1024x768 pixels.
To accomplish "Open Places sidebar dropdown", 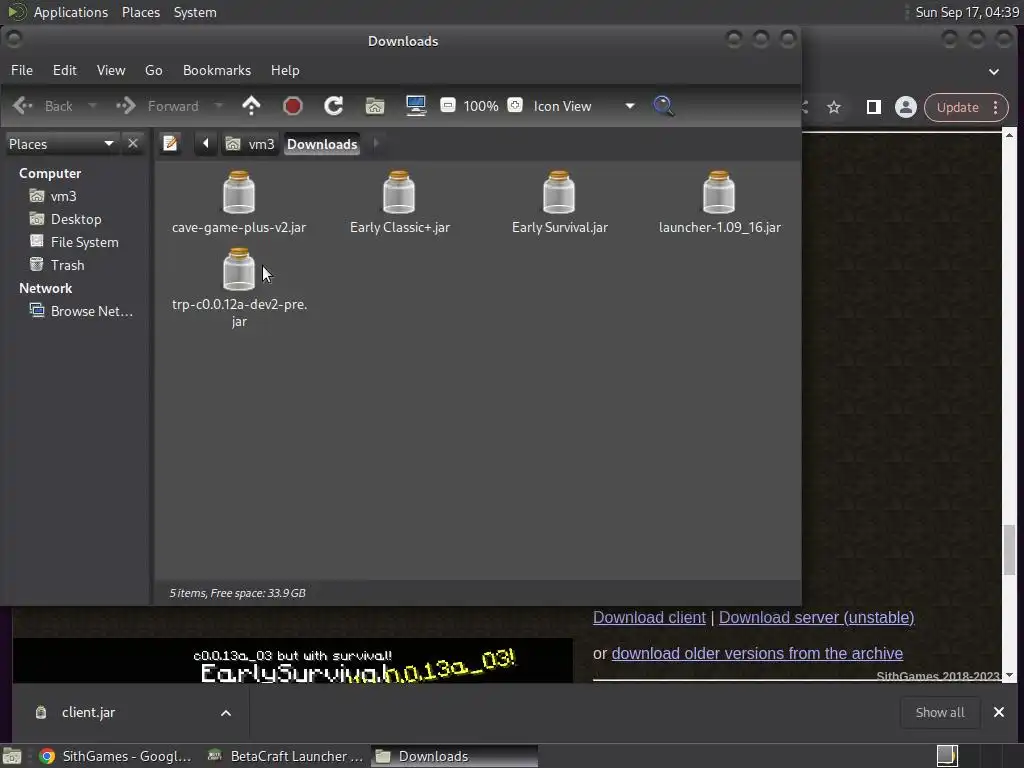I will pos(61,143).
